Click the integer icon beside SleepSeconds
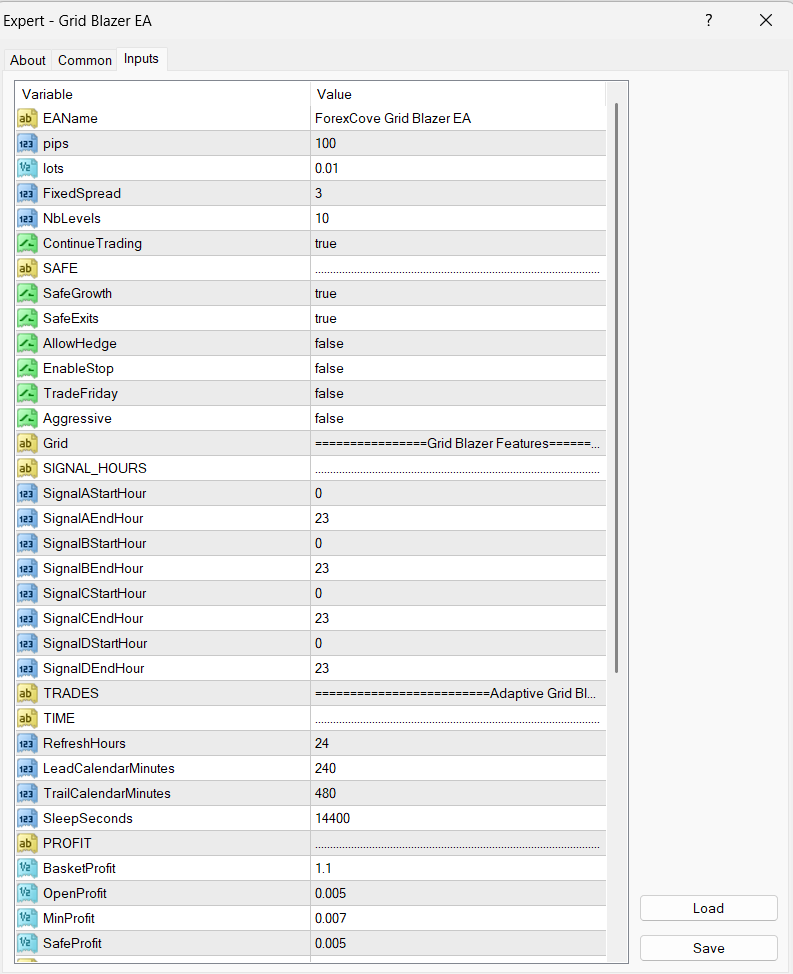The width and height of the screenshot is (793, 974). click(27, 818)
